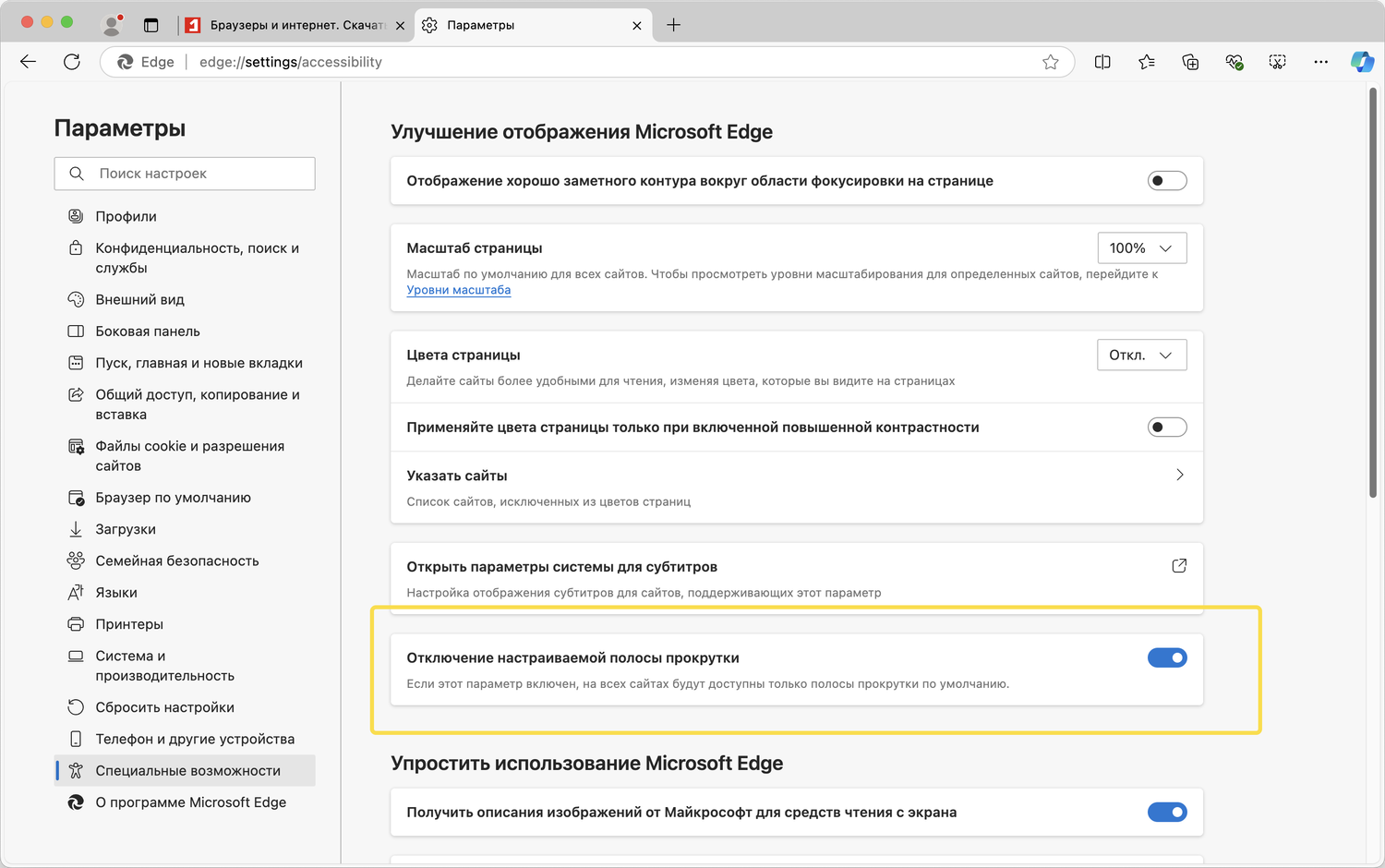This screenshot has width=1385, height=868.
Task: Open the three-dots settings menu
Action: pyautogui.click(x=1321, y=62)
